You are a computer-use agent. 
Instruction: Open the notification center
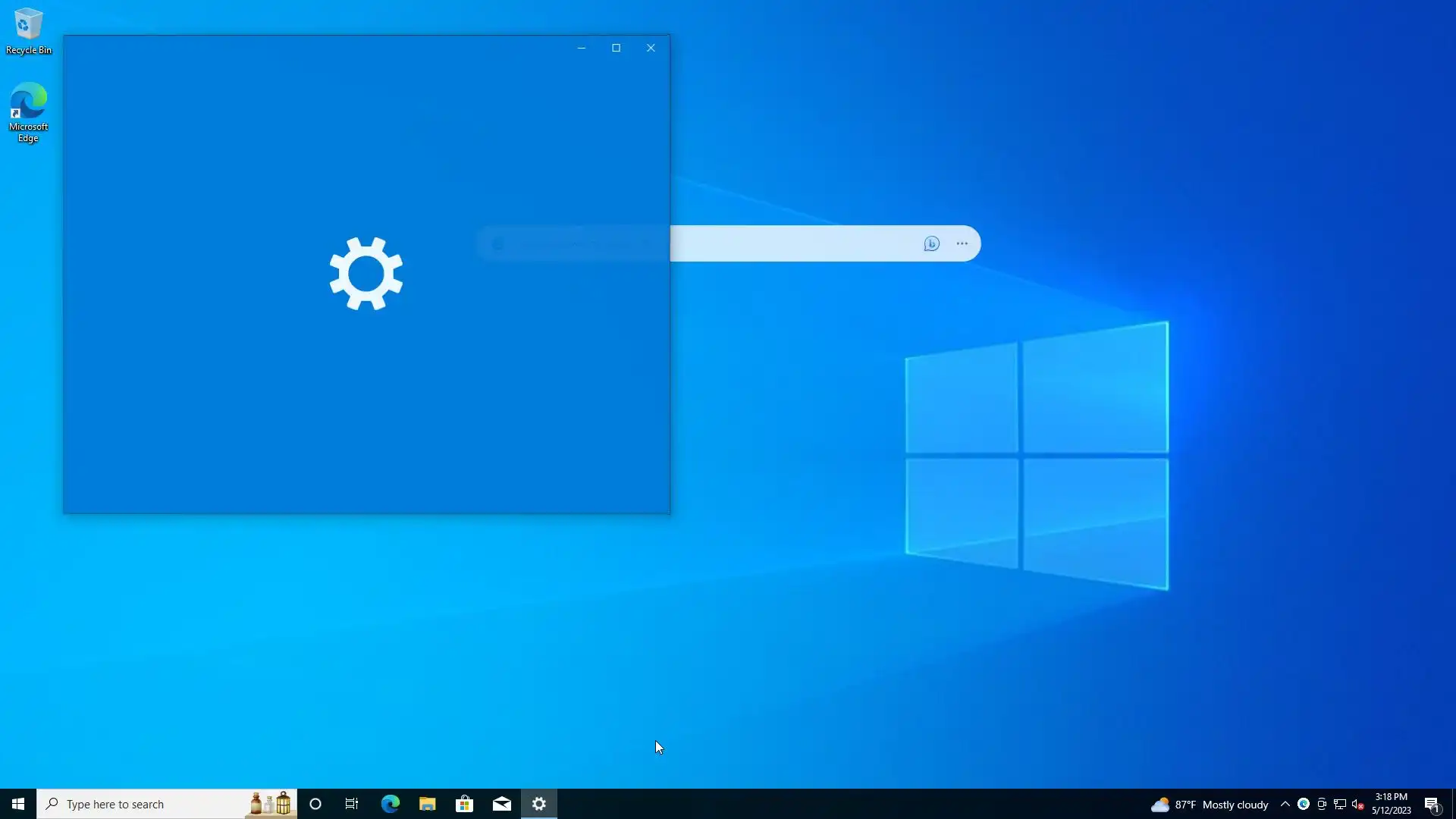pyautogui.click(x=1432, y=804)
